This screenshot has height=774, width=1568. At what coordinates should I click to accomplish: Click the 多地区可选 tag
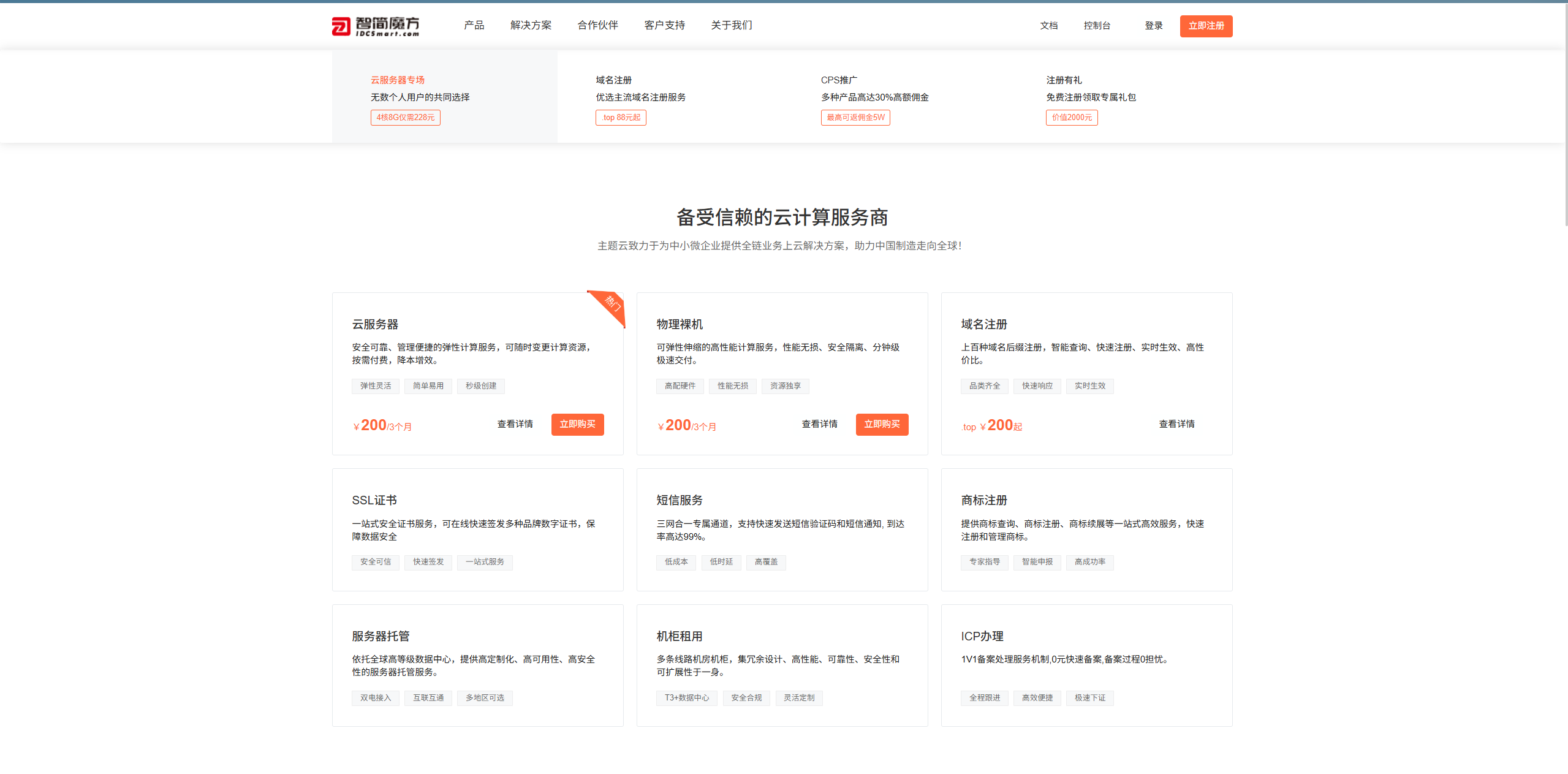pos(485,698)
